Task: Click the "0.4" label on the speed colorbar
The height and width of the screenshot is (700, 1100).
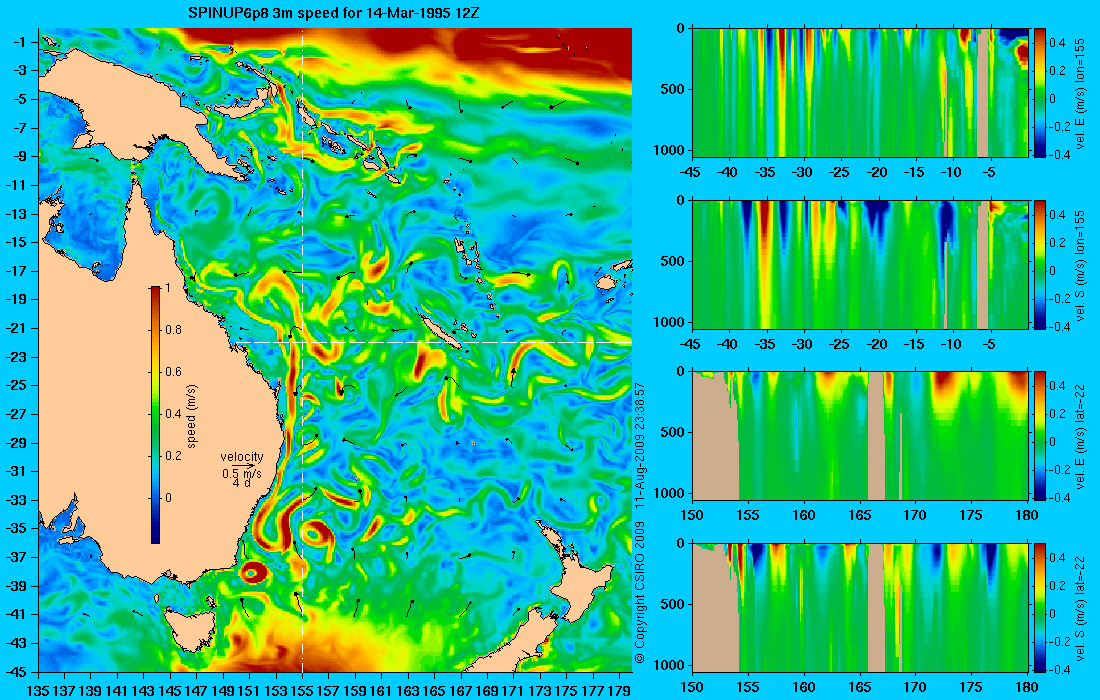Action: pos(173,414)
